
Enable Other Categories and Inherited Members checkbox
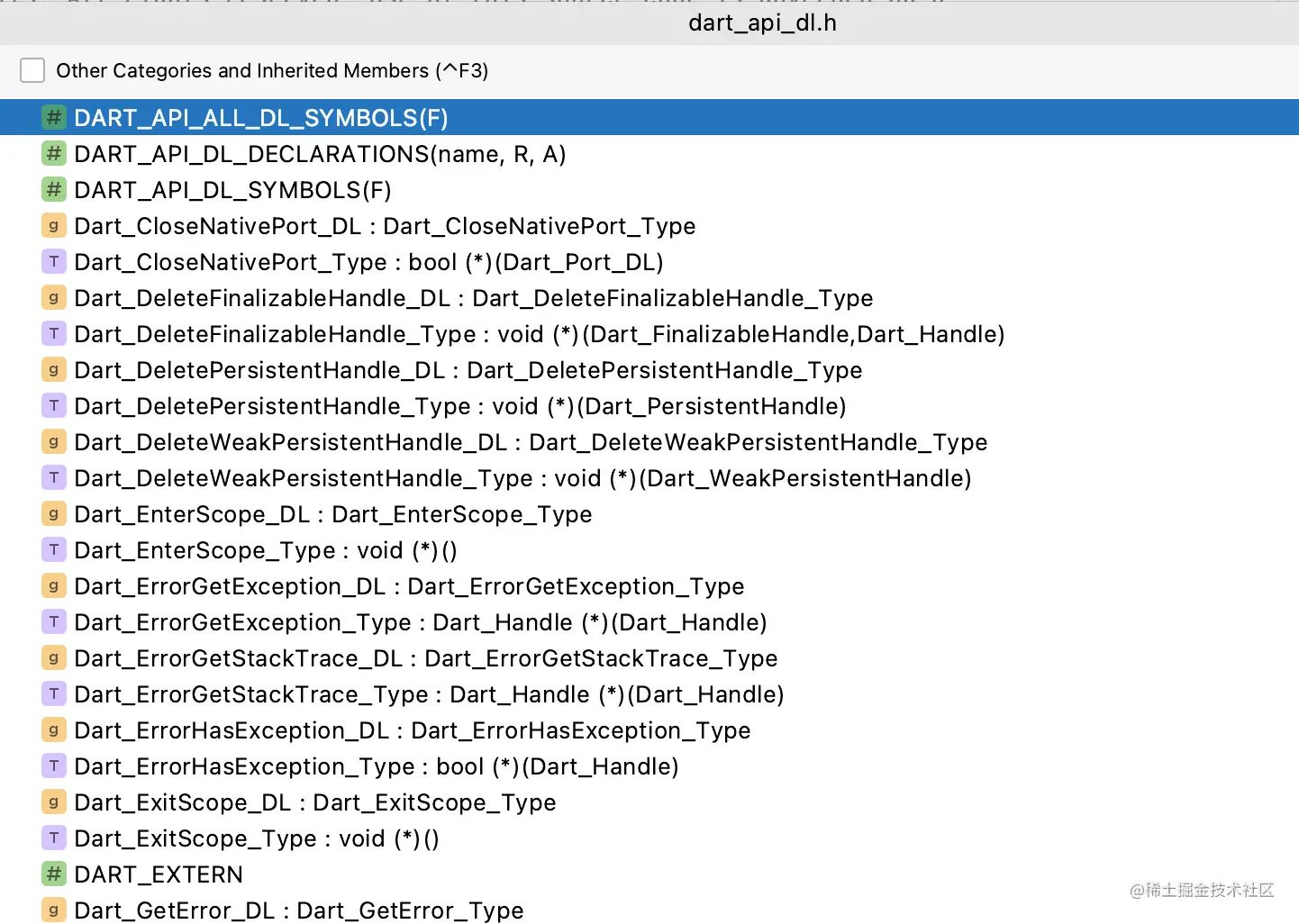tap(32, 70)
